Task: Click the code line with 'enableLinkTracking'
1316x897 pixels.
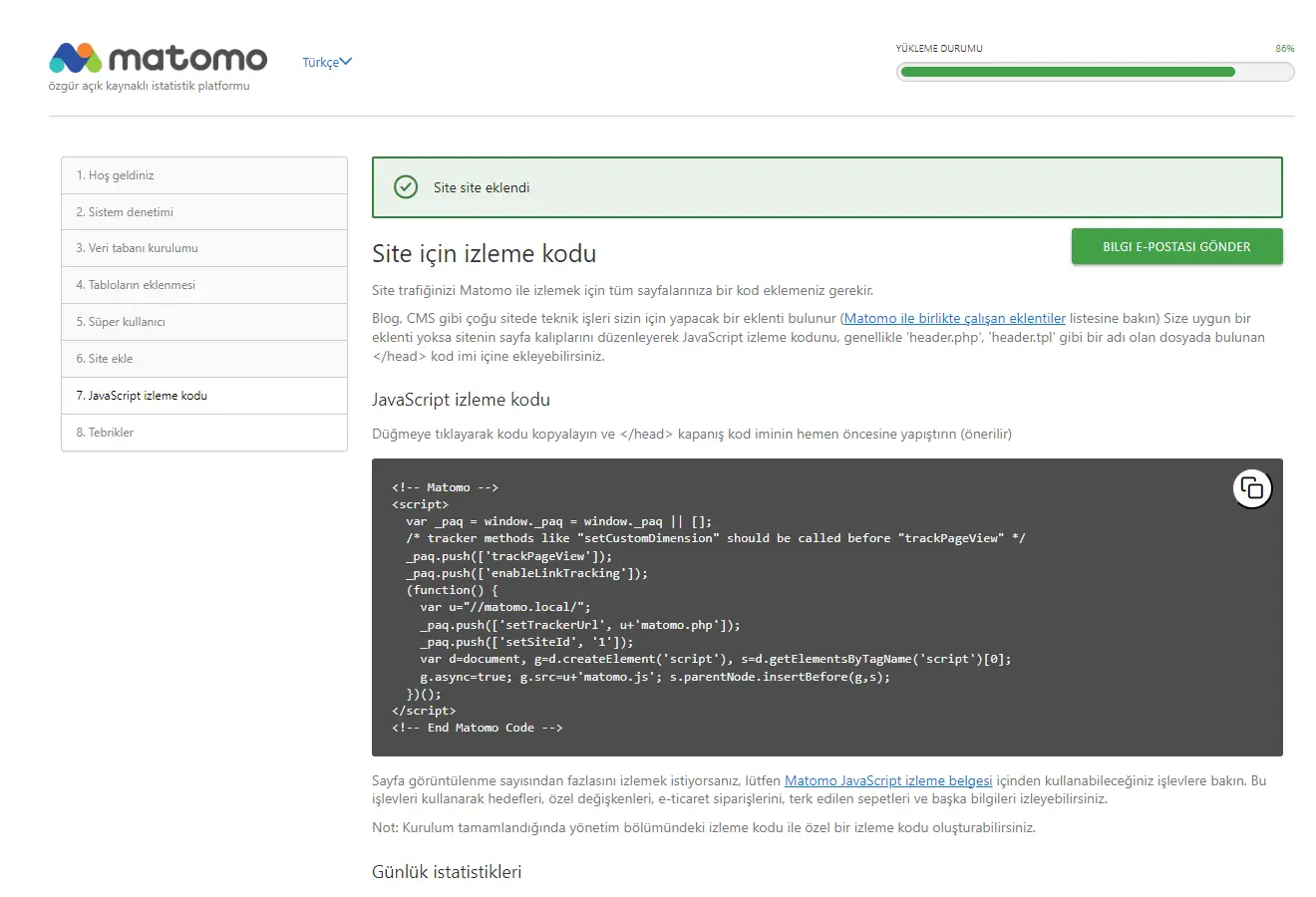Action: (x=527, y=573)
